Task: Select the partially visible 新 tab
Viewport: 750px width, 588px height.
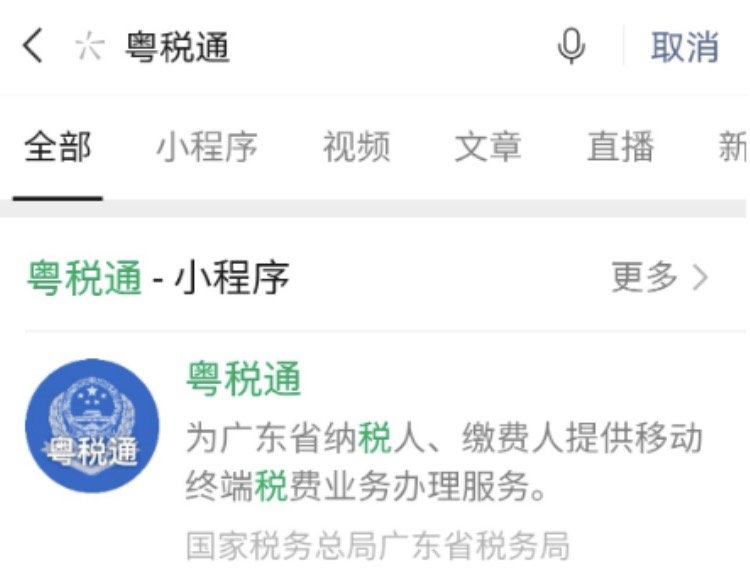Action: coord(732,147)
